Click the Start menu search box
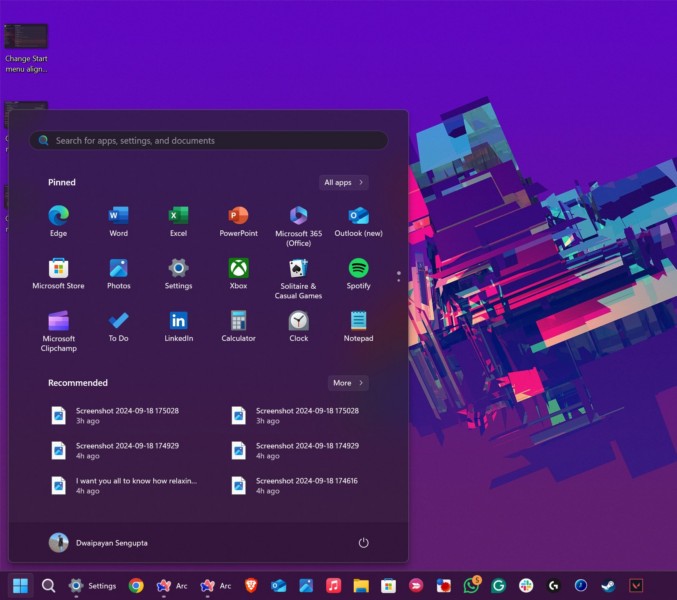677x600 pixels. coord(208,141)
